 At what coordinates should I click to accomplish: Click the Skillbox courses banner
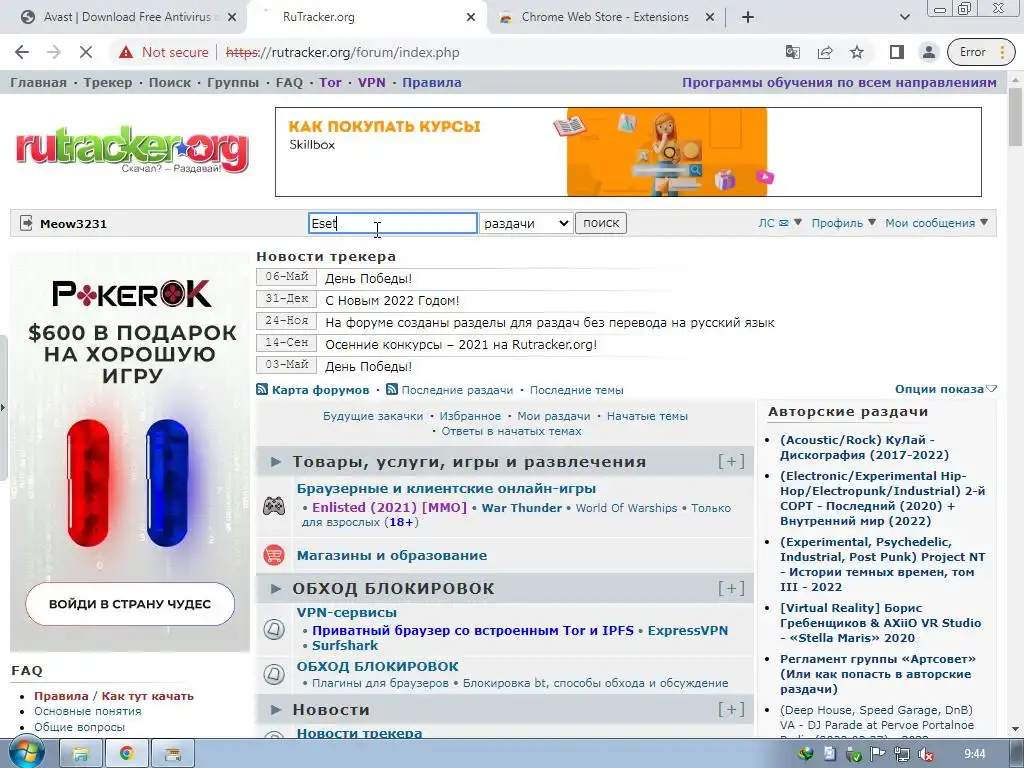point(628,152)
